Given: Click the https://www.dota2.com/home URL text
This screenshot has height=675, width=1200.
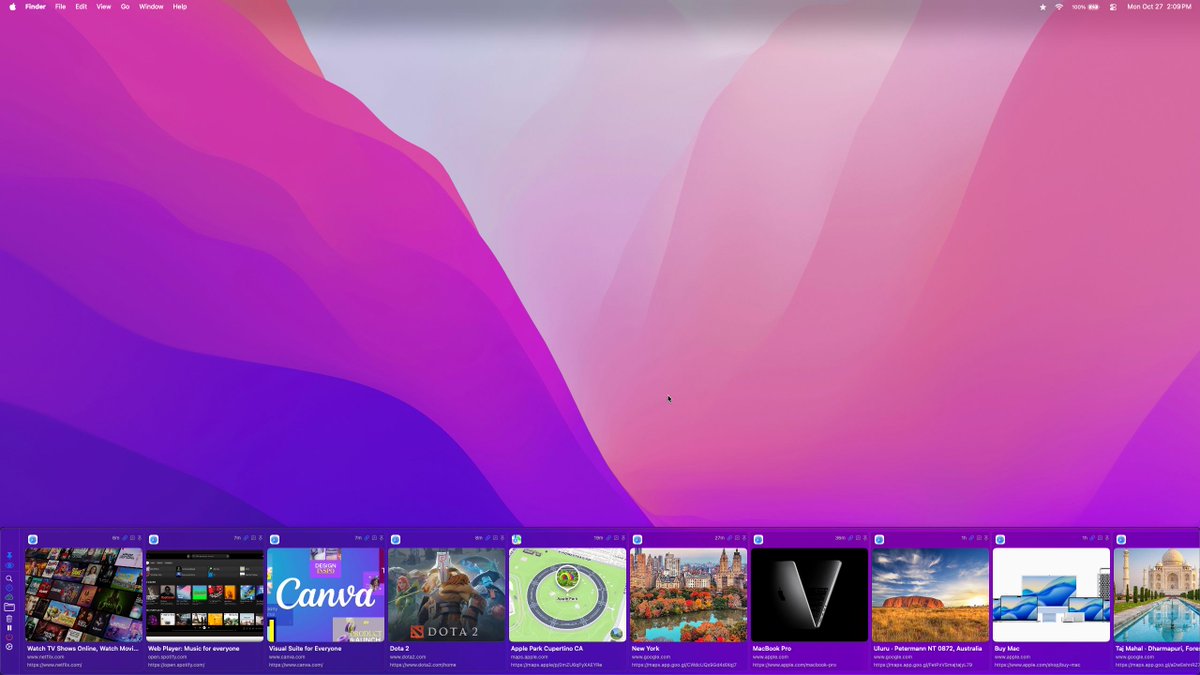Looking at the screenshot, I should pos(423,665).
